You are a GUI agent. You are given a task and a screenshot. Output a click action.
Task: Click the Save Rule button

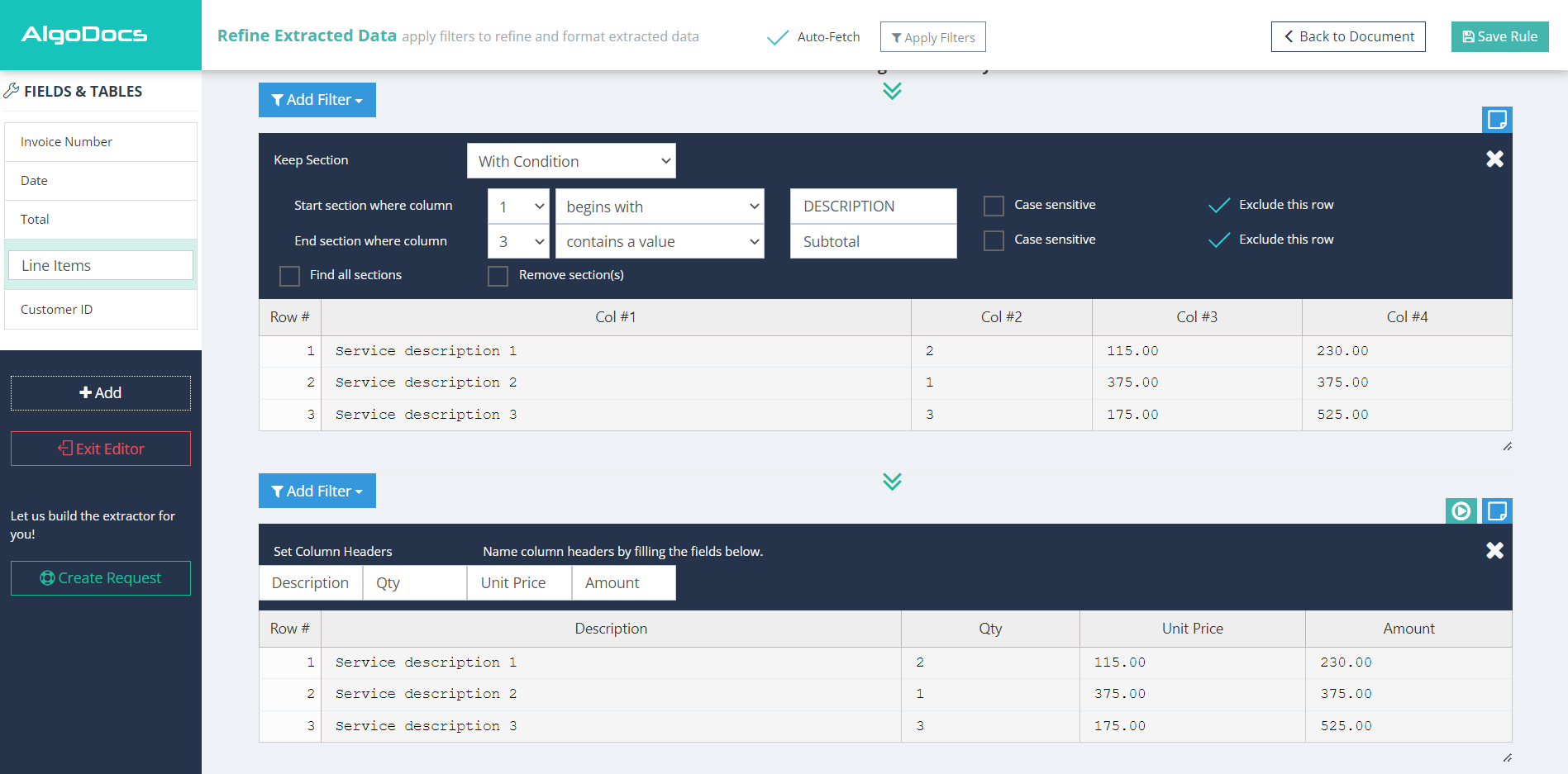[x=1499, y=36]
